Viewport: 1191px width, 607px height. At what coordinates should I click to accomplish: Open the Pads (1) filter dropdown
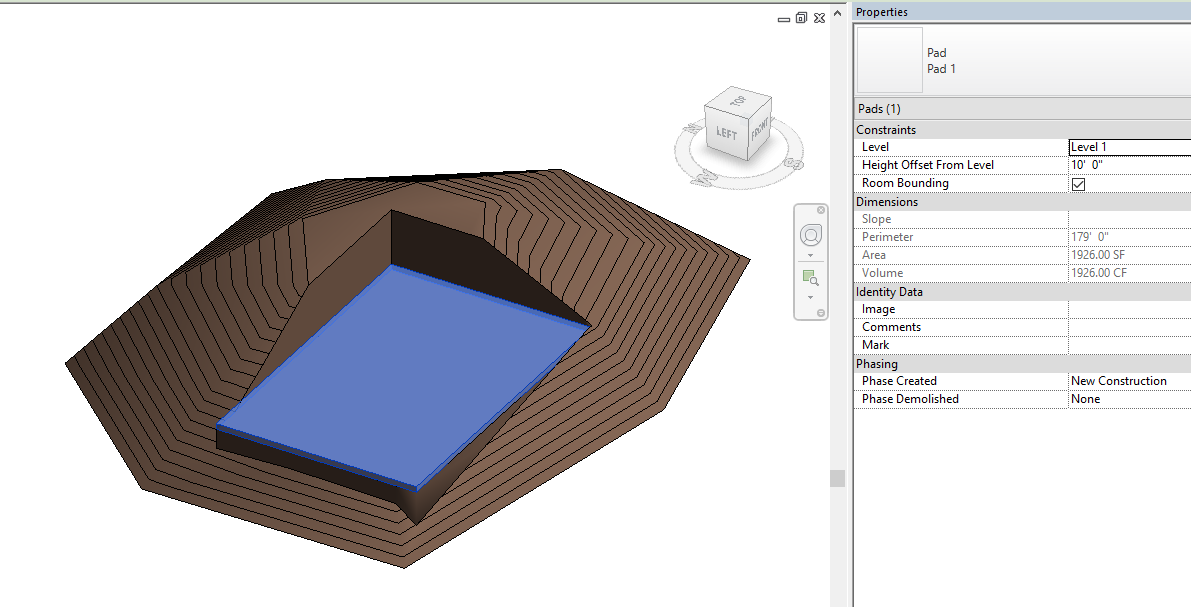tap(1022, 109)
